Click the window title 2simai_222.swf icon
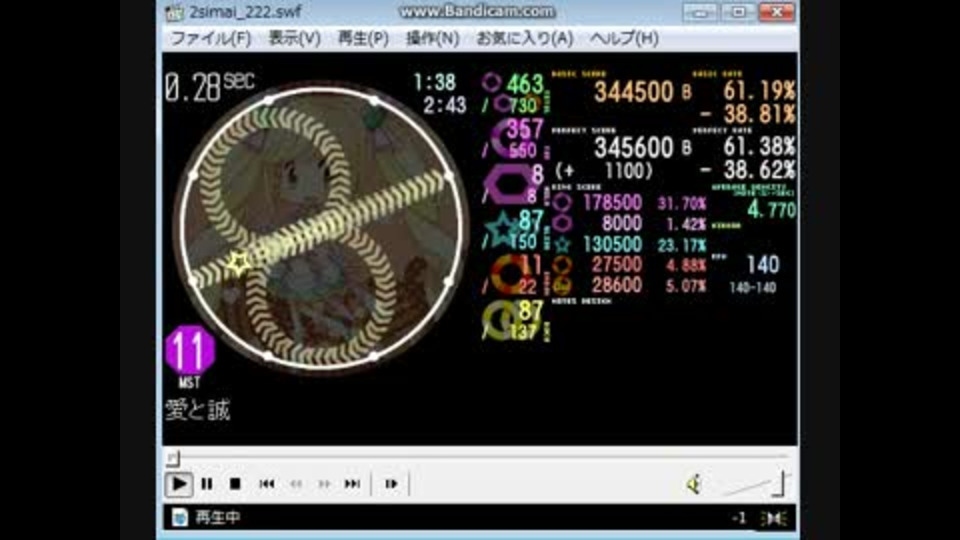 tap(174, 12)
